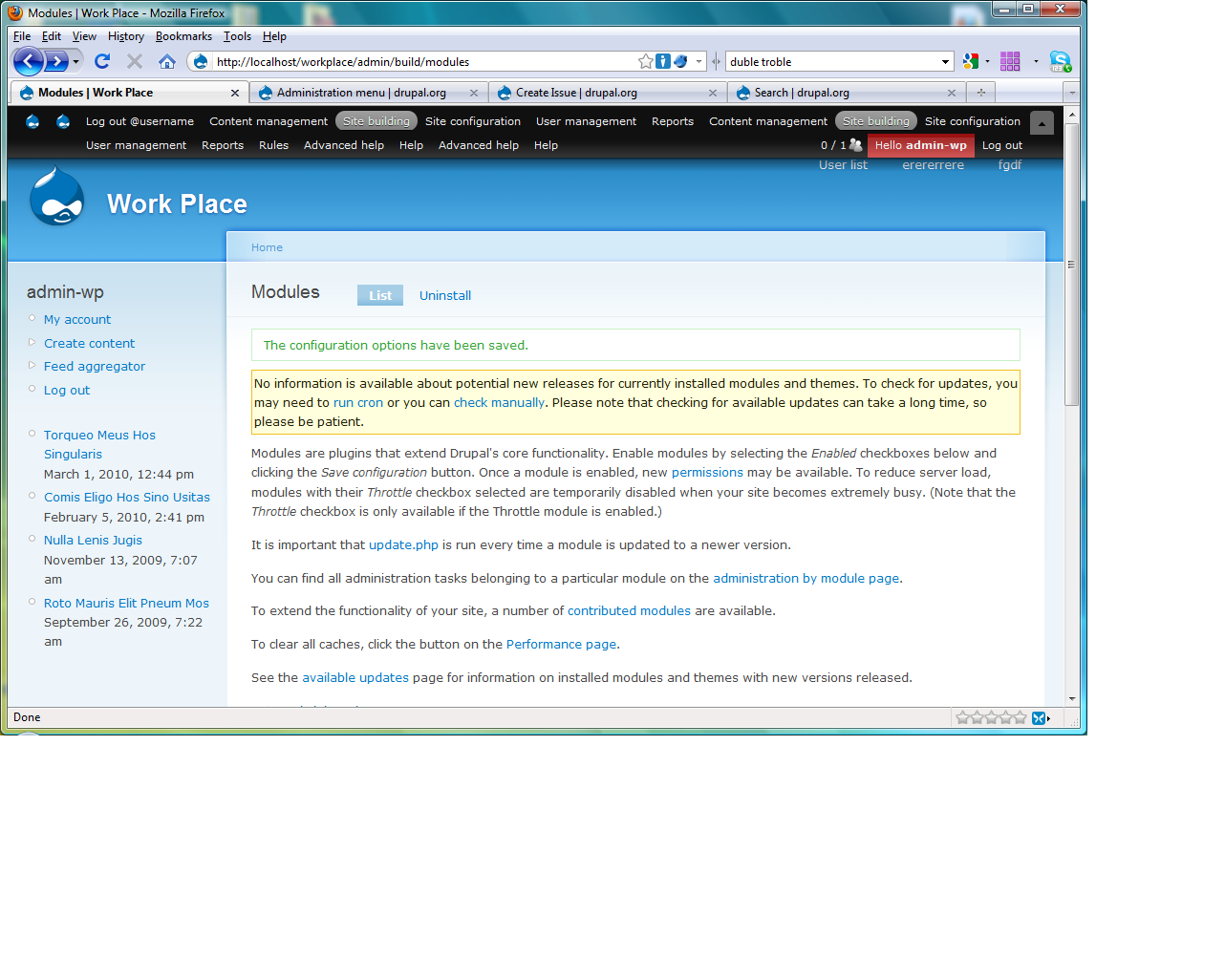The height and width of the screenshot is (980, 1225).
Task: Click the Skype extension icon in the toolbar
Action: coord(1061,61)
